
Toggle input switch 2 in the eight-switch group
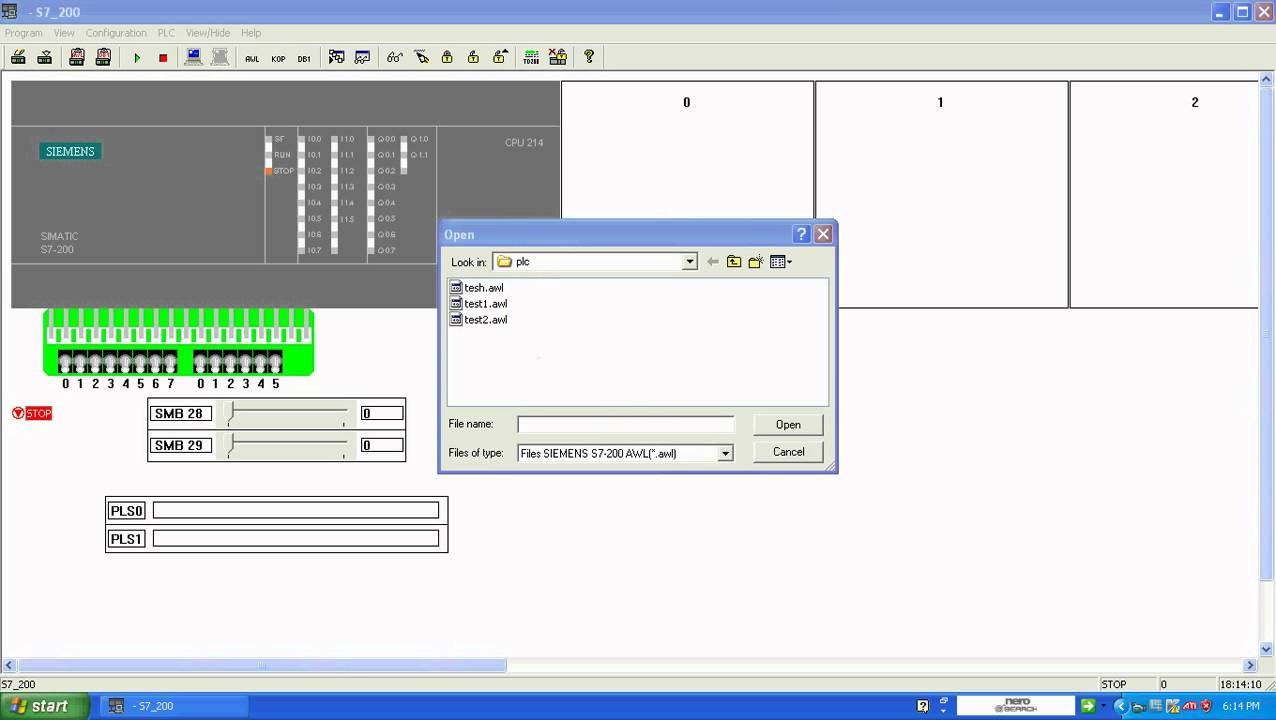(x=95, y=361)
